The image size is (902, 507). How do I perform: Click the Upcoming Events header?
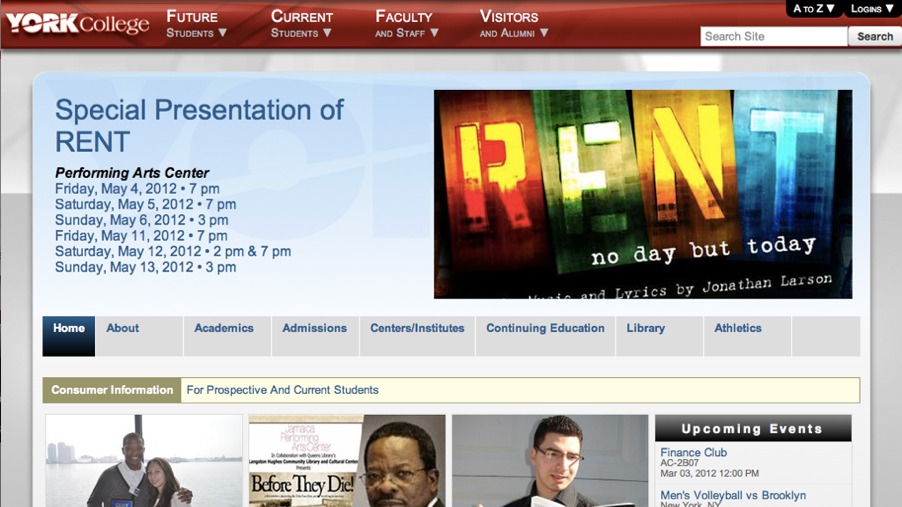pos(753,429)
